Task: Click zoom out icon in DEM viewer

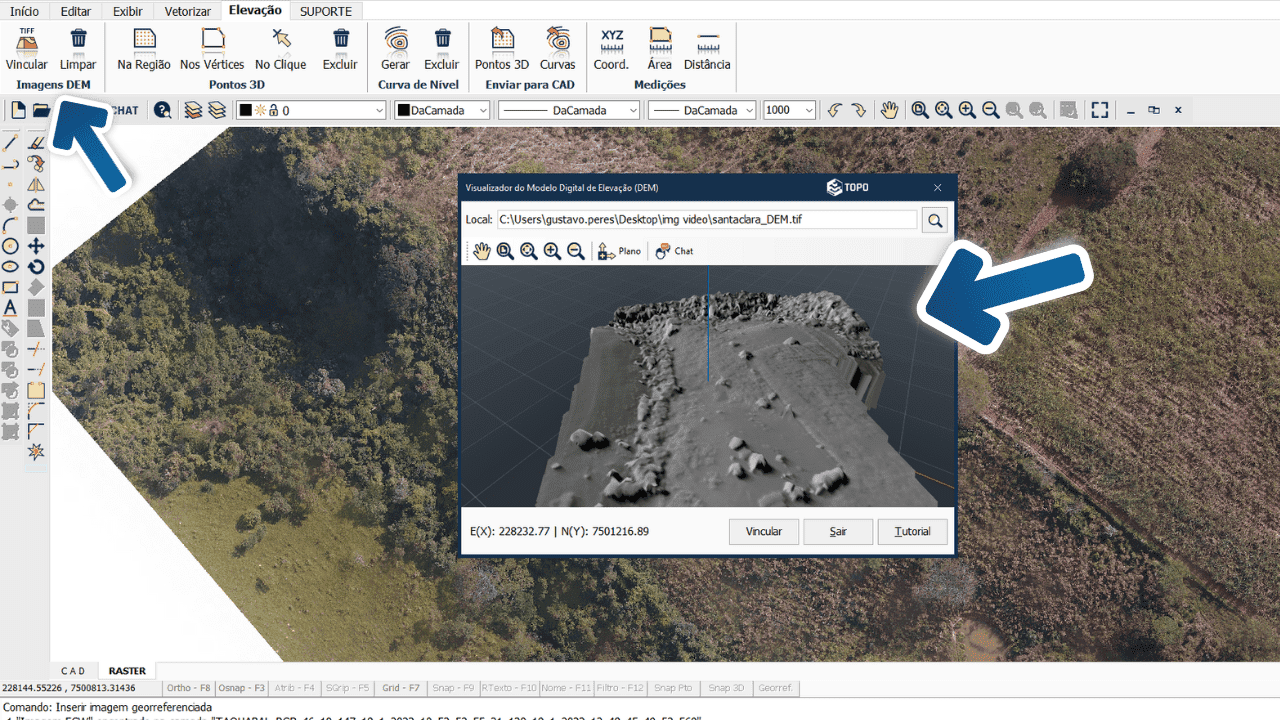Action: point(576,251)
